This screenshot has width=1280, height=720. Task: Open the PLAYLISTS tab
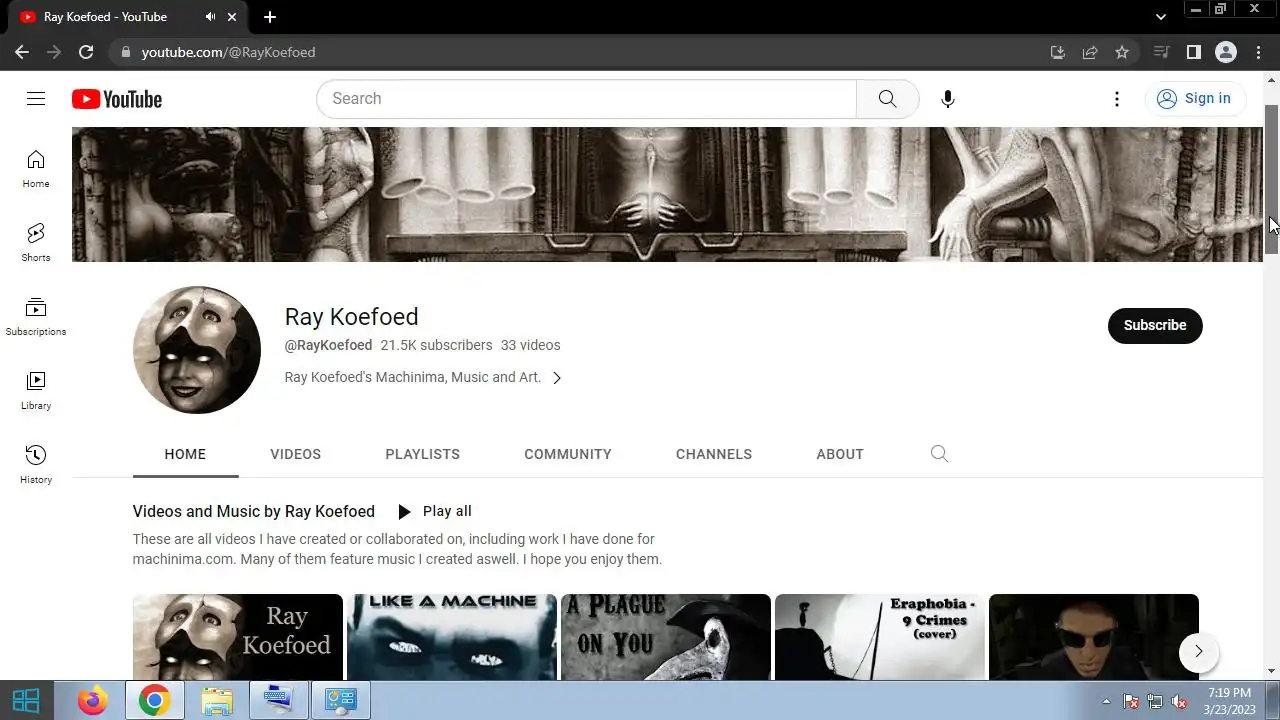point(423,454)
